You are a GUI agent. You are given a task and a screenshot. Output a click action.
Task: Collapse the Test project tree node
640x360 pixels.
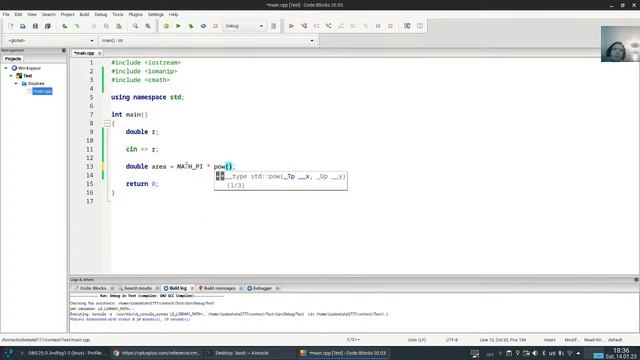coord(11,76)
